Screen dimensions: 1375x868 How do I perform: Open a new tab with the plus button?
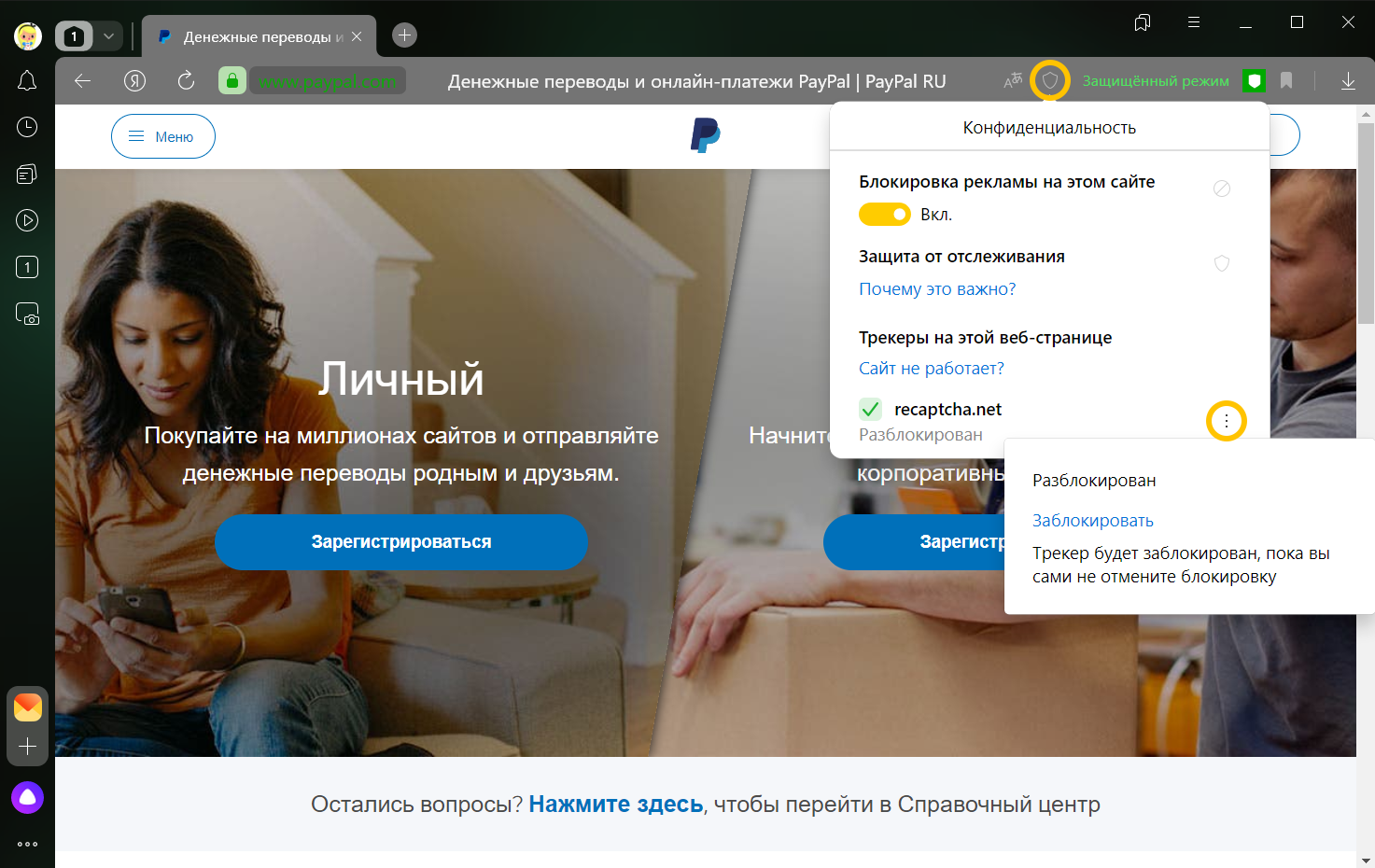coord(404,35)
